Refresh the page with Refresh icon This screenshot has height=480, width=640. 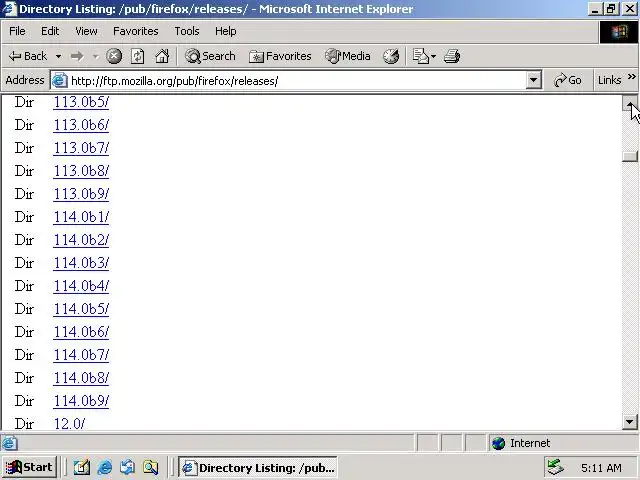click(138, 56)
